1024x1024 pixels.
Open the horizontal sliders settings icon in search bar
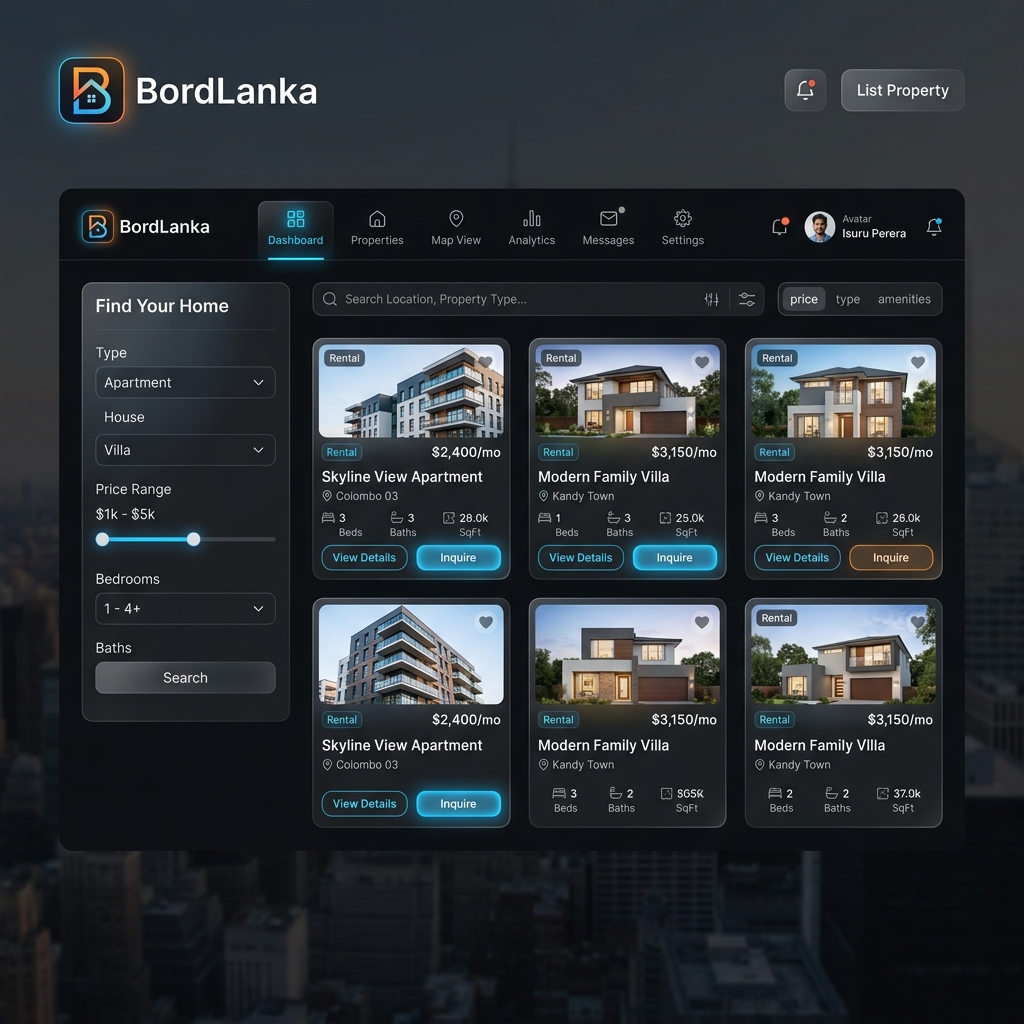click(746, 299)
